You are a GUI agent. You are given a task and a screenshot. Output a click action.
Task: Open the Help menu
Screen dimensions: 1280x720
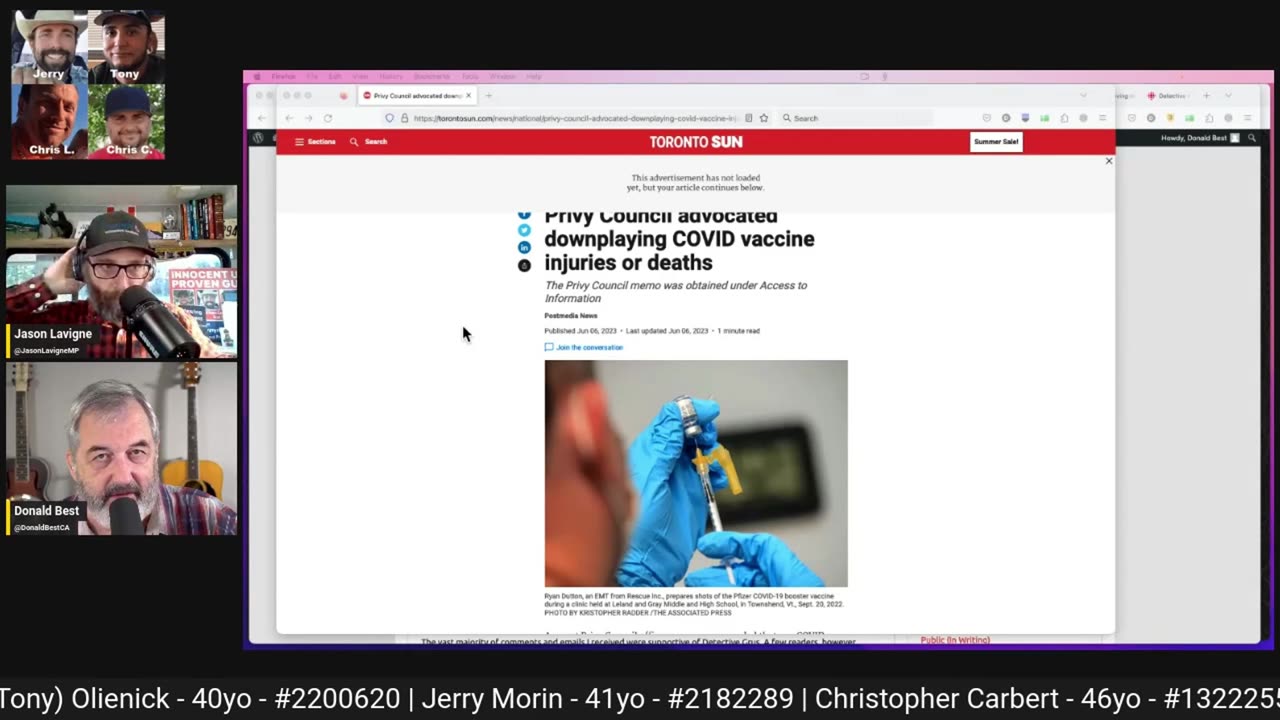pos(534,77)
